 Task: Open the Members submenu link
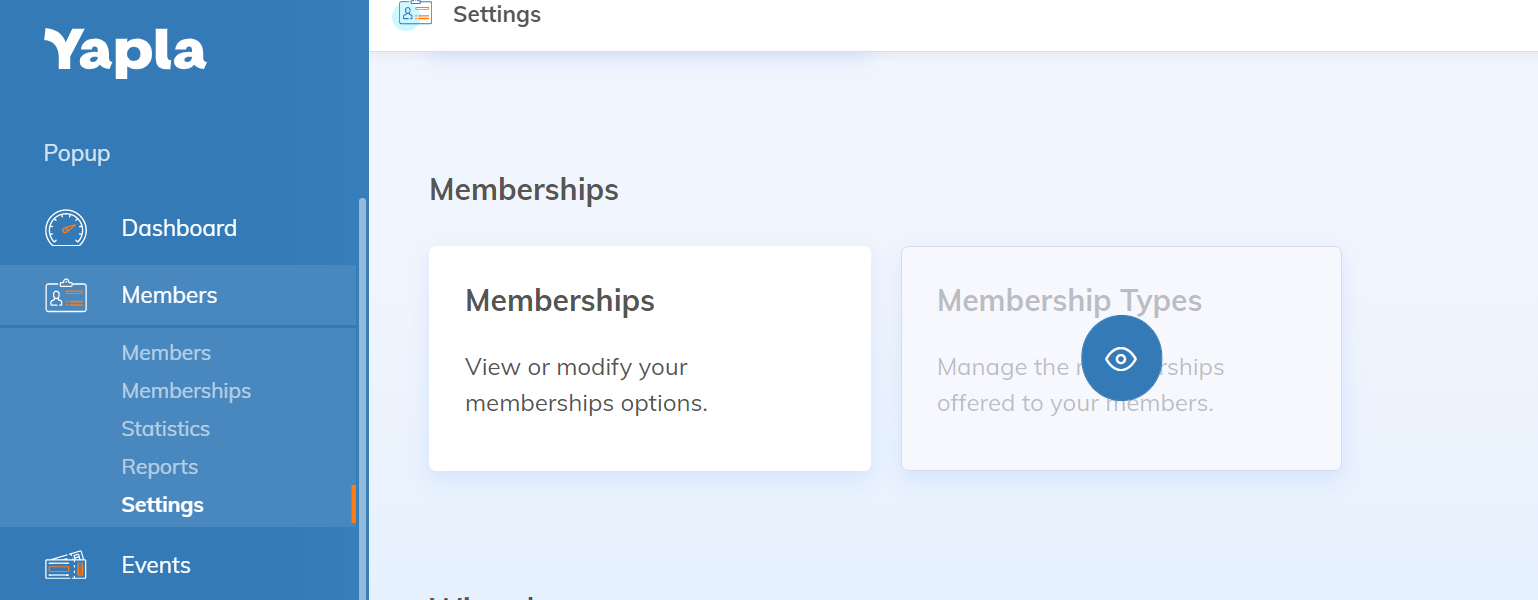point(166,353)
